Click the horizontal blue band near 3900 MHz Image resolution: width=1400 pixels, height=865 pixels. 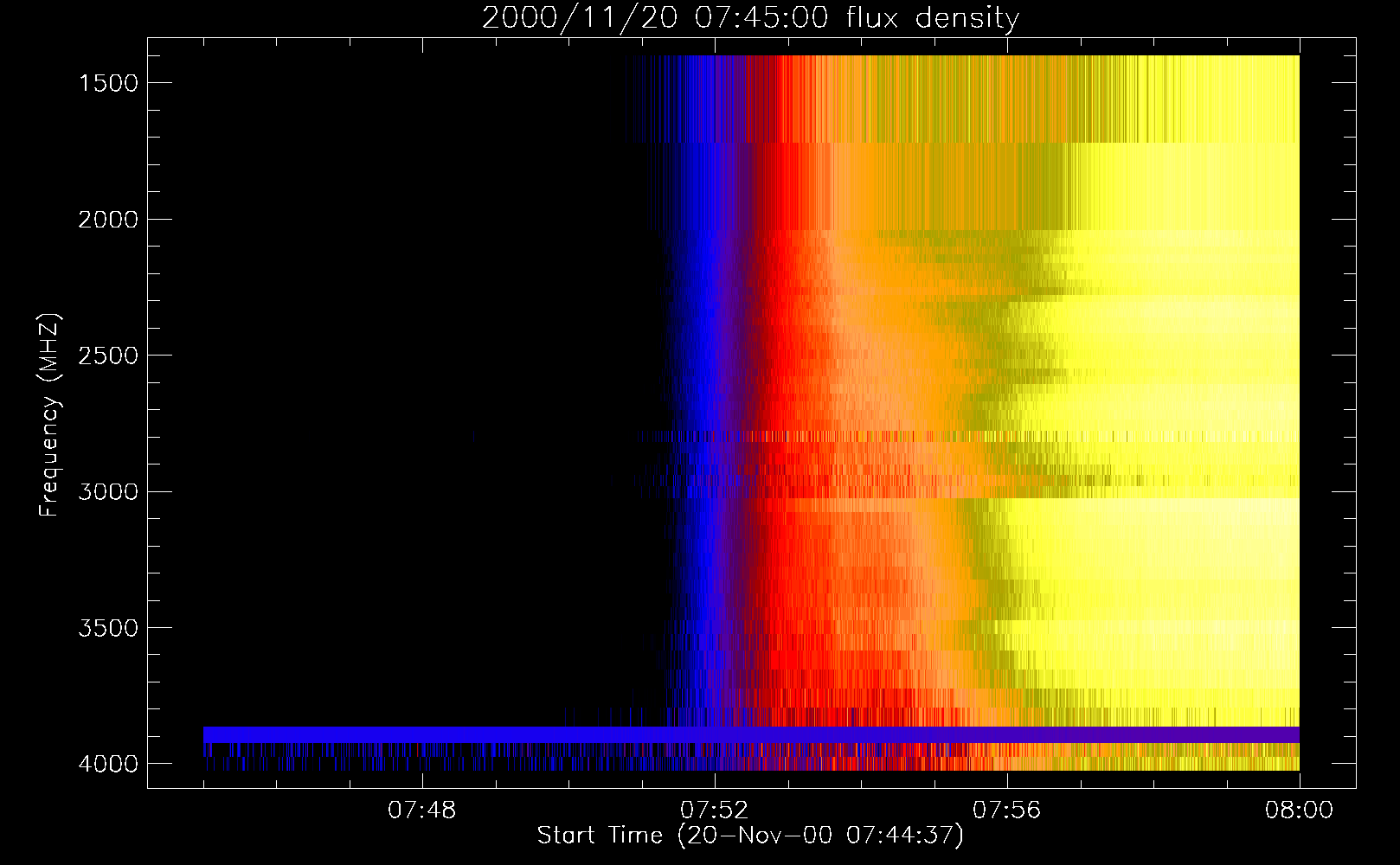point(751,734)
